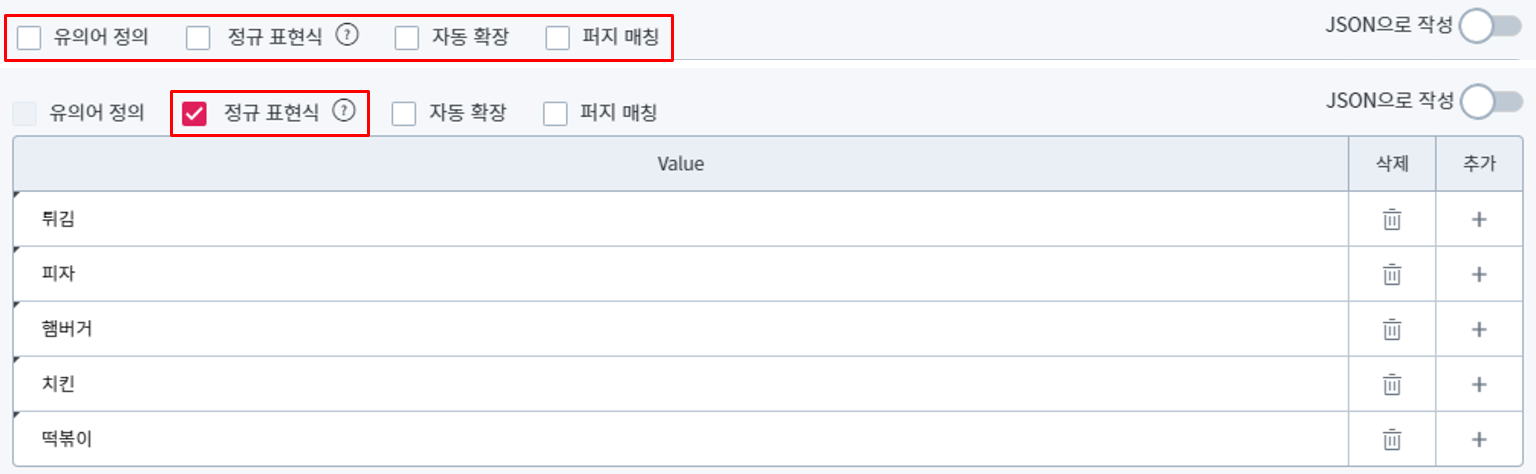This screenshot has width=1536, height=474.
Task: Delete the 치킨 entry
Action: click(x=1391, y=384)
